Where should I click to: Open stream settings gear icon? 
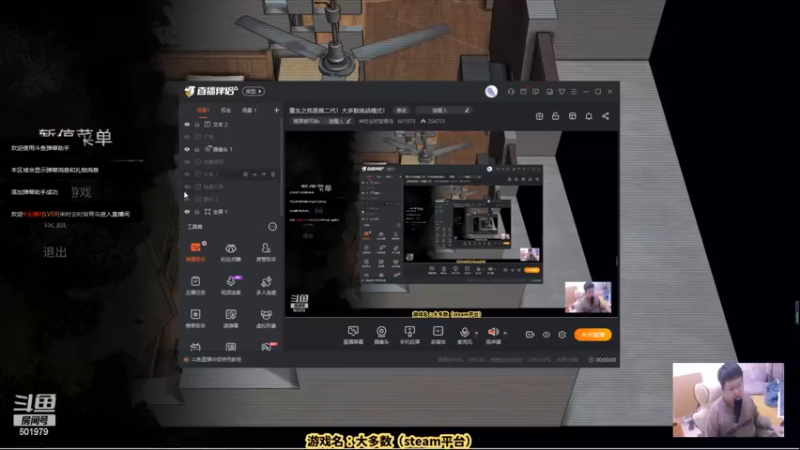[x=562, y=335]
